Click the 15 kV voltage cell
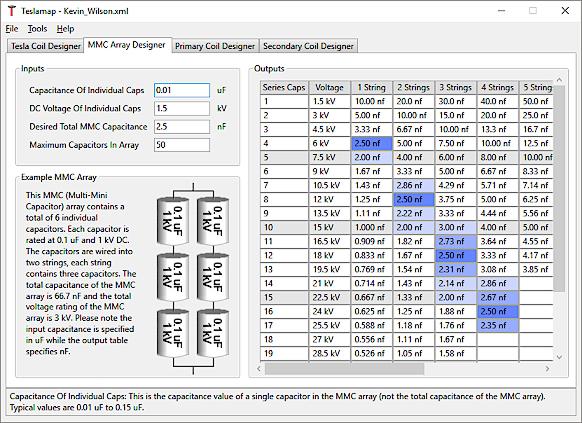The image size is (582, 423). point(329,227)
